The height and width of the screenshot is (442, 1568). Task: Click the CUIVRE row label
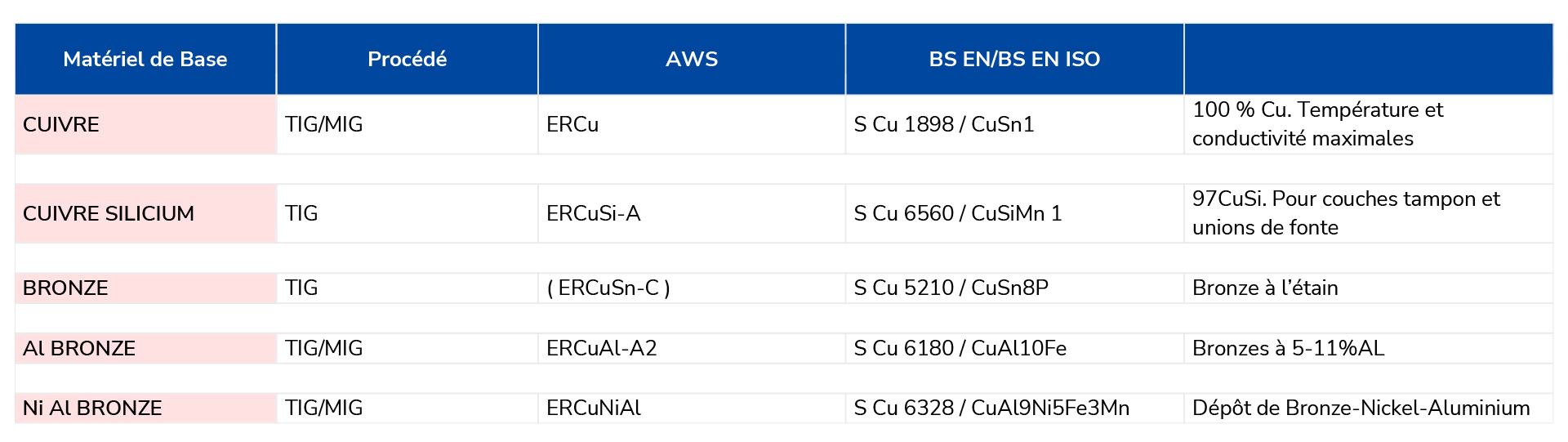[x=145, y=124]
